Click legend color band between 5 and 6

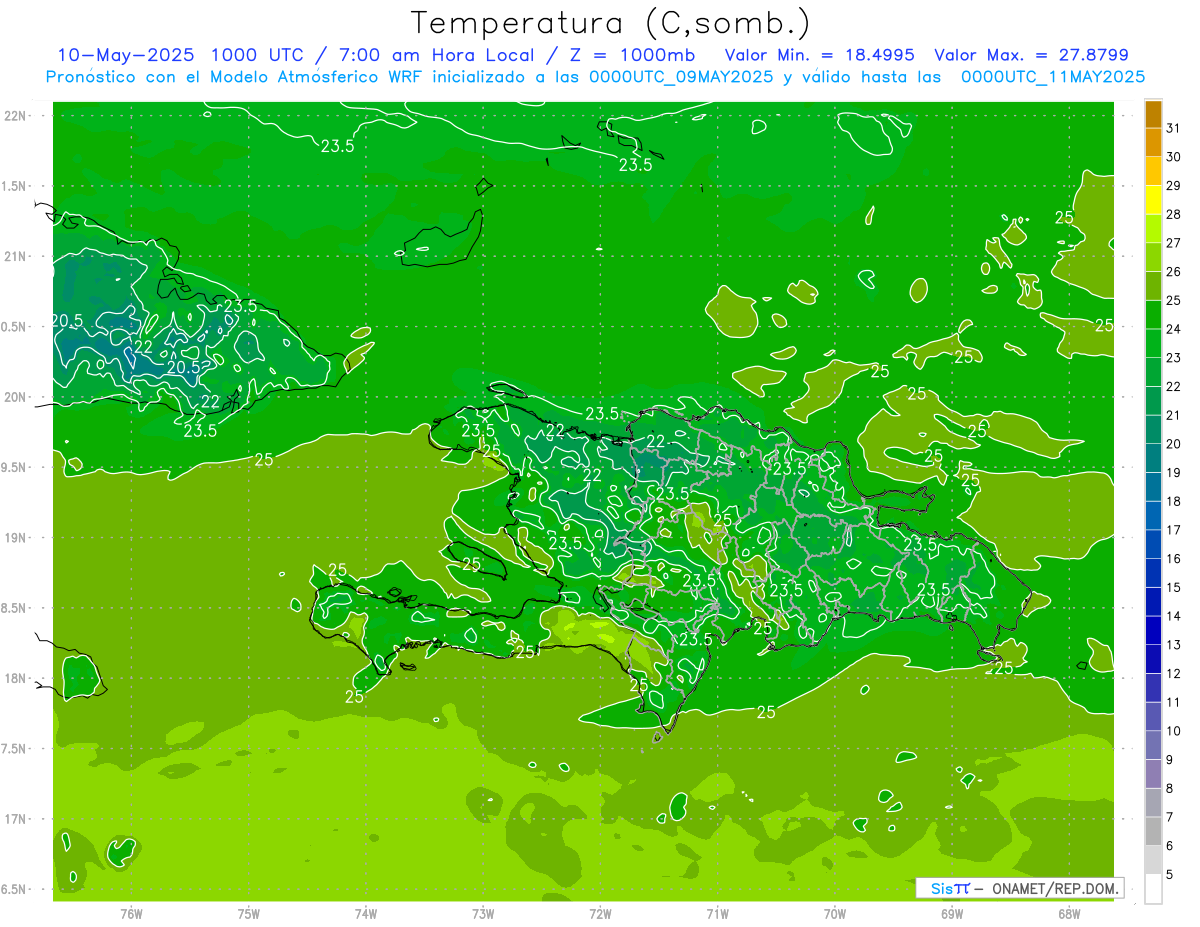(x=1153, y=860)
